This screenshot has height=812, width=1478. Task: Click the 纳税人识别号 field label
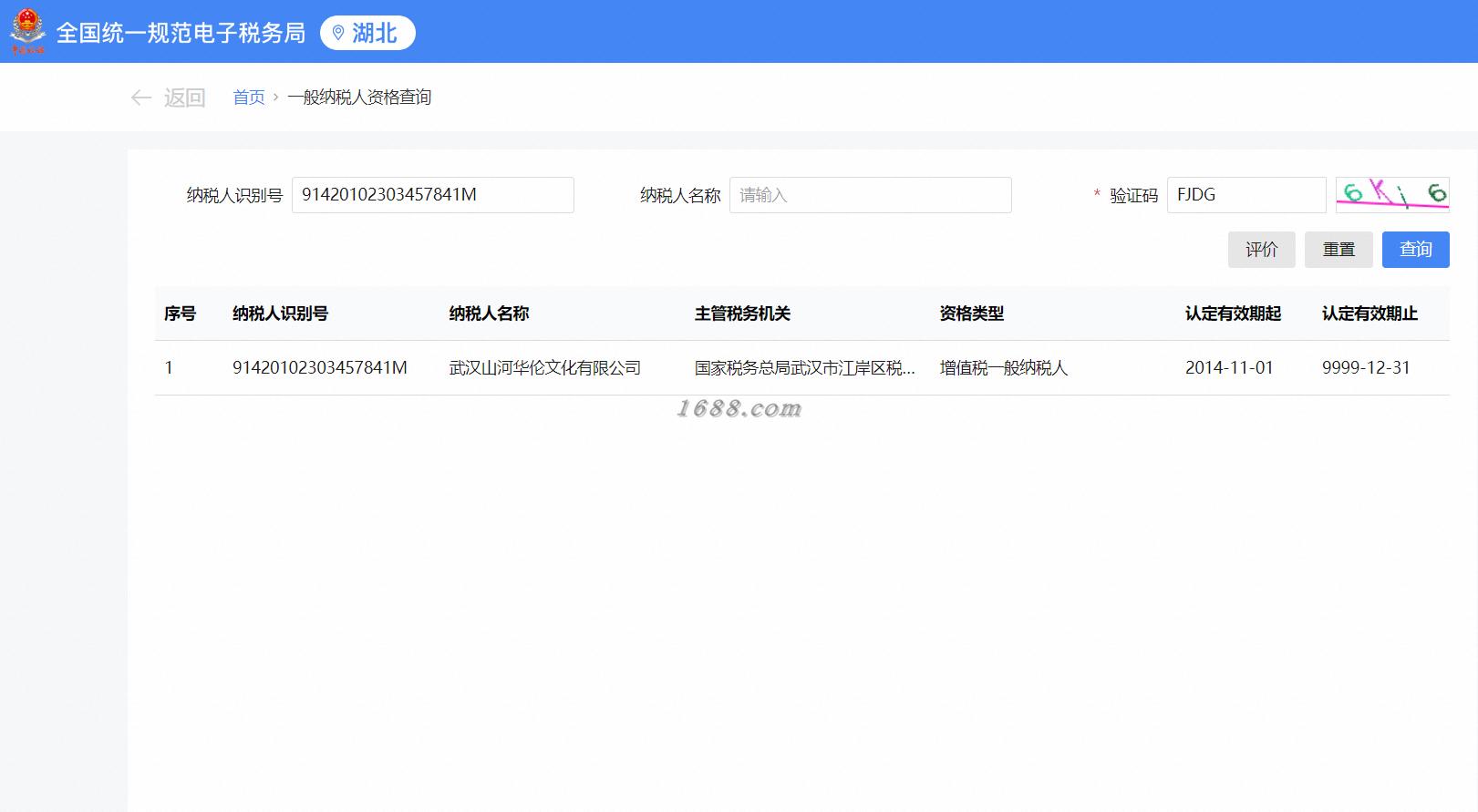coord(234,195)
